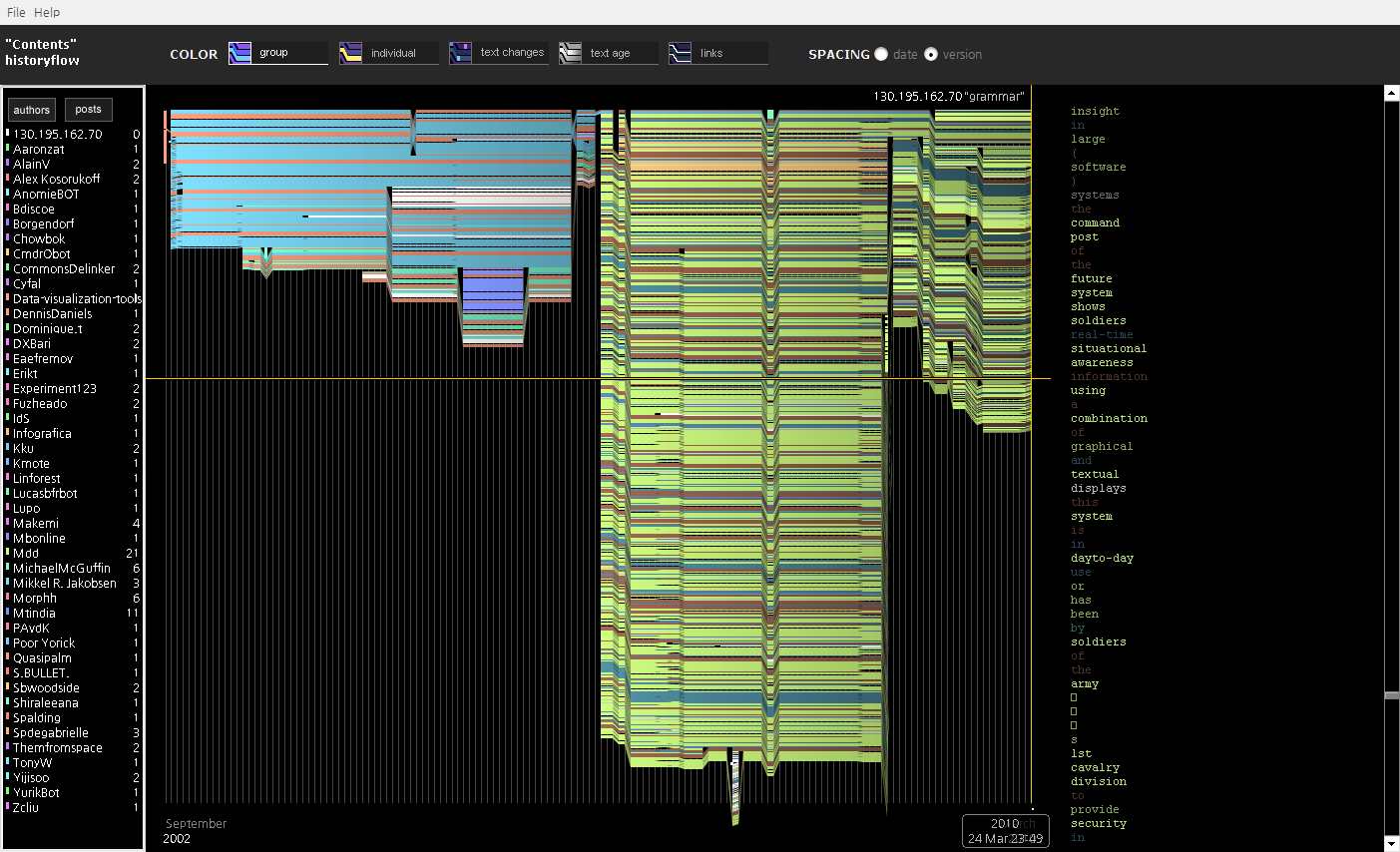Select the individual color mode icon

[350, 54]
